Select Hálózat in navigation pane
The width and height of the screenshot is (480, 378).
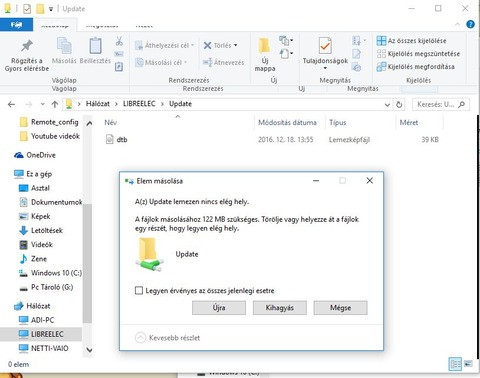(32, 306)
